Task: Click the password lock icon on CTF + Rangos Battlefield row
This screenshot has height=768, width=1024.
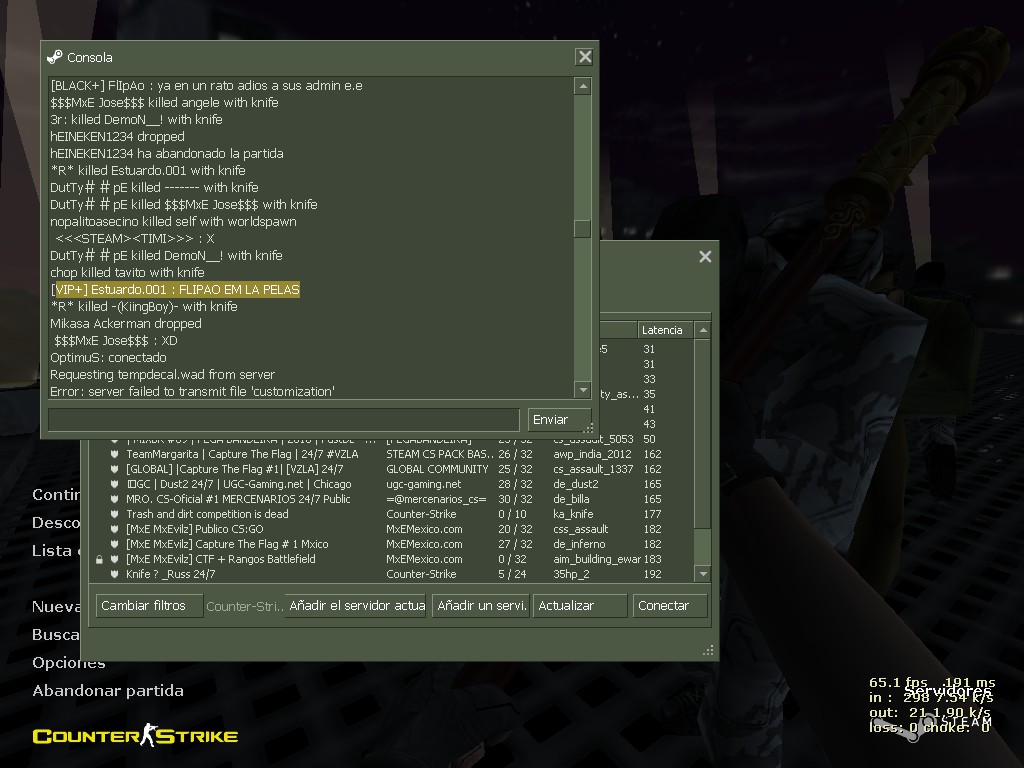Action: (x=99, y=560)
